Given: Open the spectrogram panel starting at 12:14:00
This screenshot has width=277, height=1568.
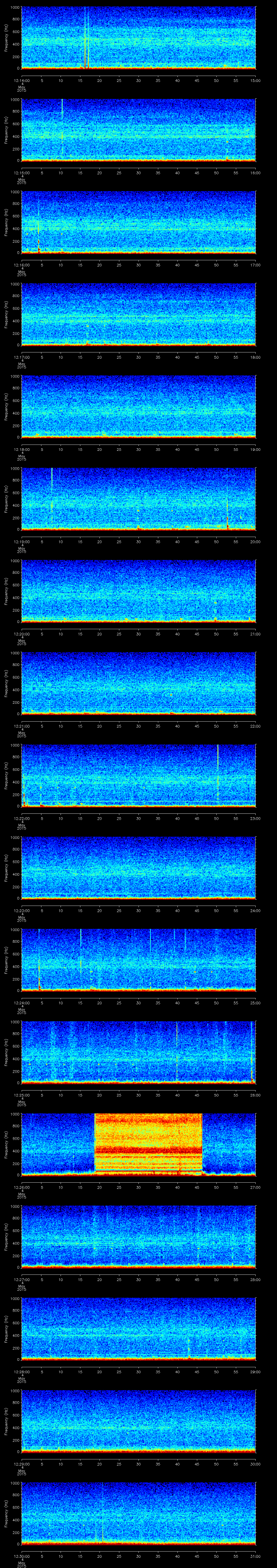Looking at the screenshot, I should (x=139, y=38).
